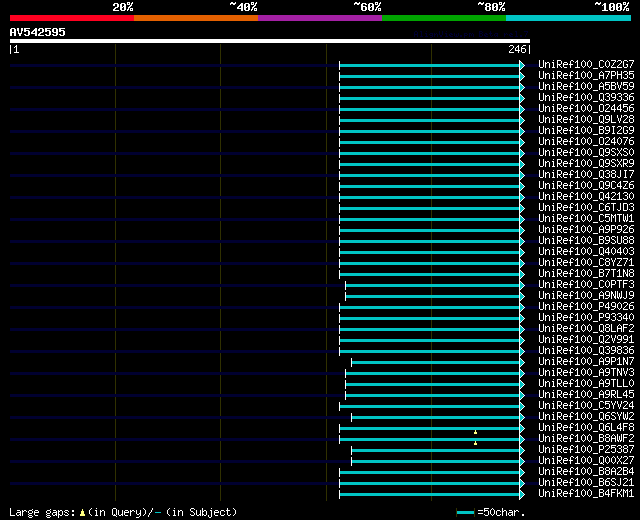The height and width of the screenshot is (520, 640).
Task: Click the cyan alignment bar for UniRef100_C0Z2G7
Action: pos(430,65)
